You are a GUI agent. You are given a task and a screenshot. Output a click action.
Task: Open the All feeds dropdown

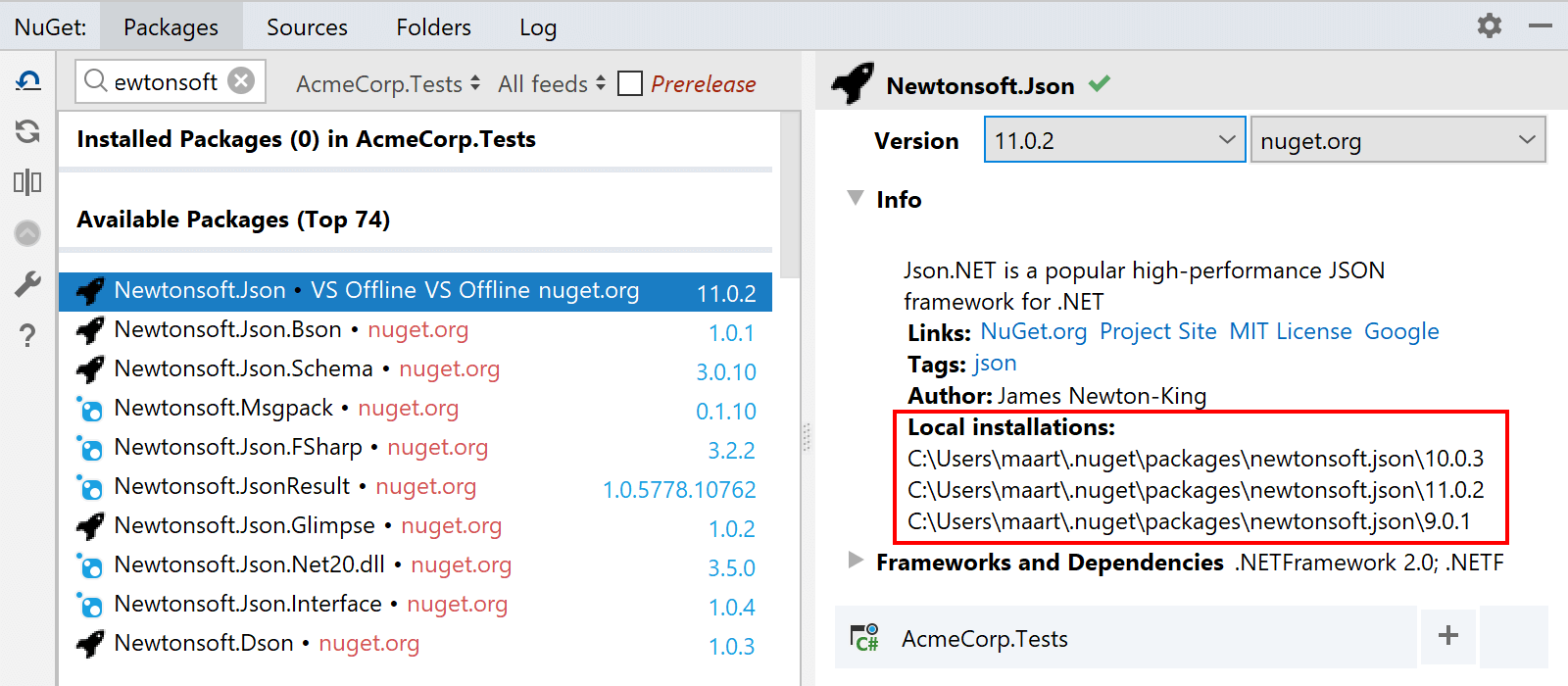[x=552, y=84]
